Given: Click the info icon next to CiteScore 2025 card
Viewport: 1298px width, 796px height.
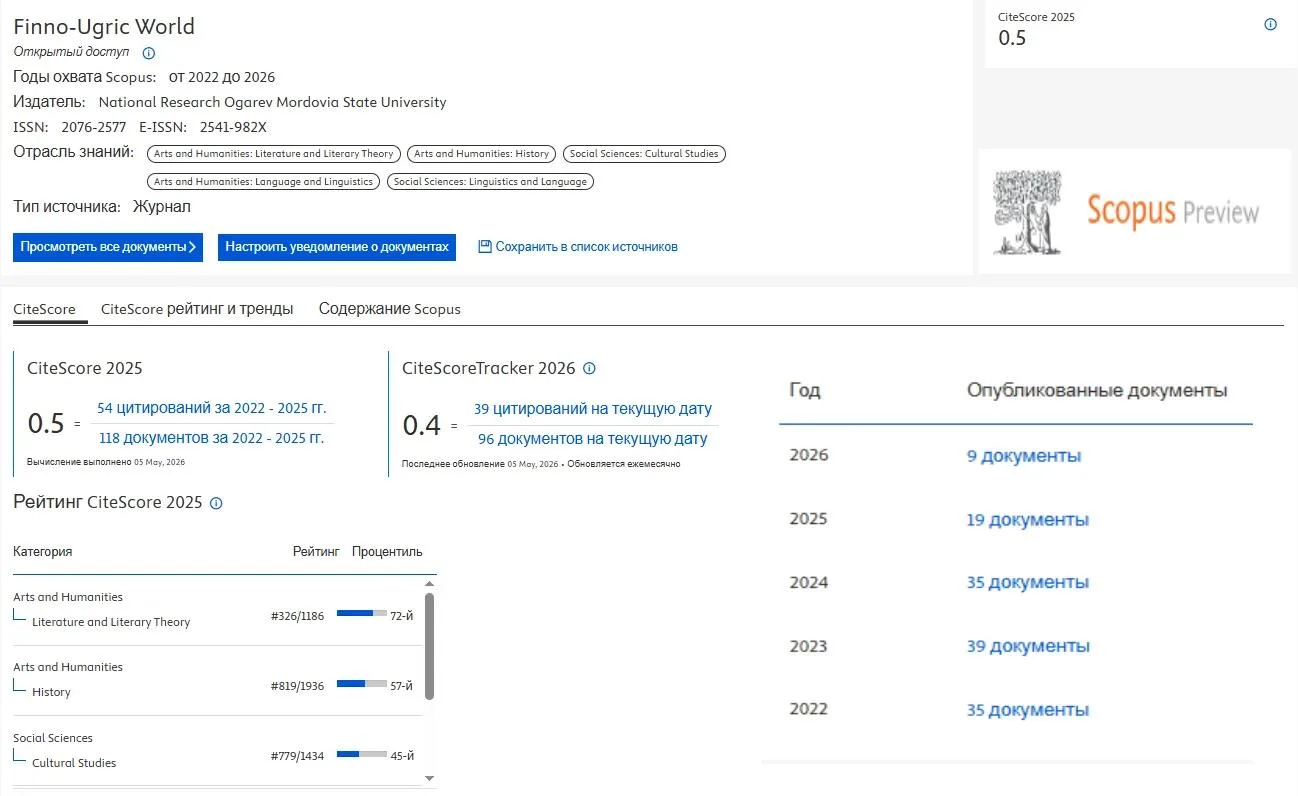Looking at the screenshot, I should (1270, 25).
